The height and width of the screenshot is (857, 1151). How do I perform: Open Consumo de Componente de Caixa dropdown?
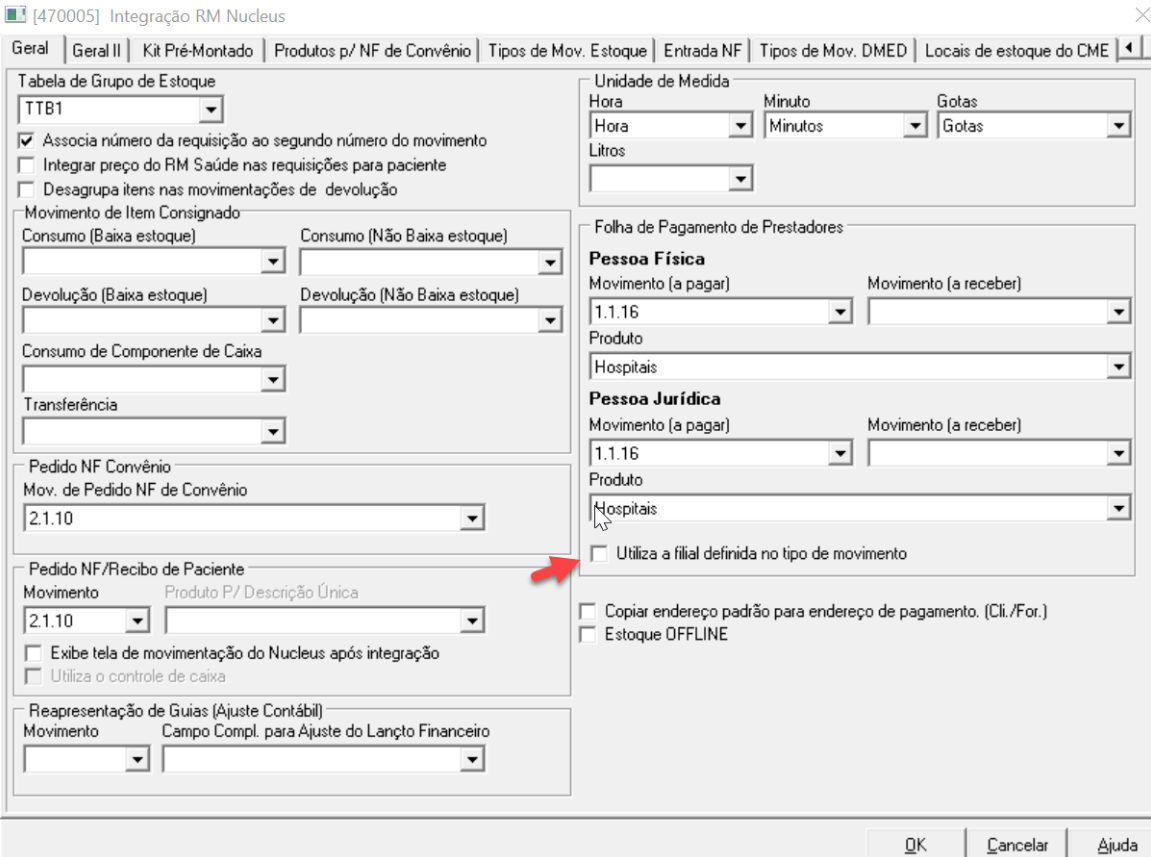click(273, 380)
